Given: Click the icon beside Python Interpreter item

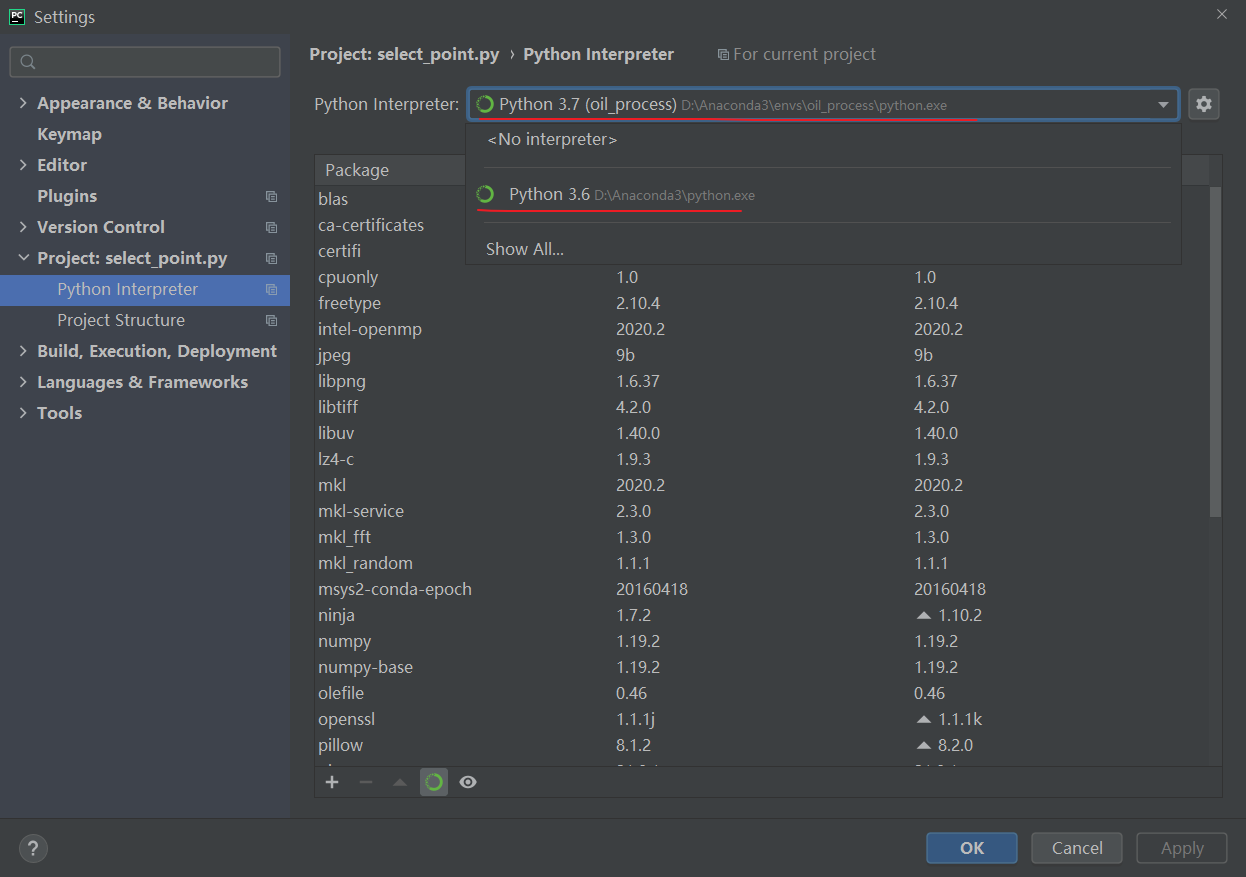Looking at the screenshot, I should point(271,289).
